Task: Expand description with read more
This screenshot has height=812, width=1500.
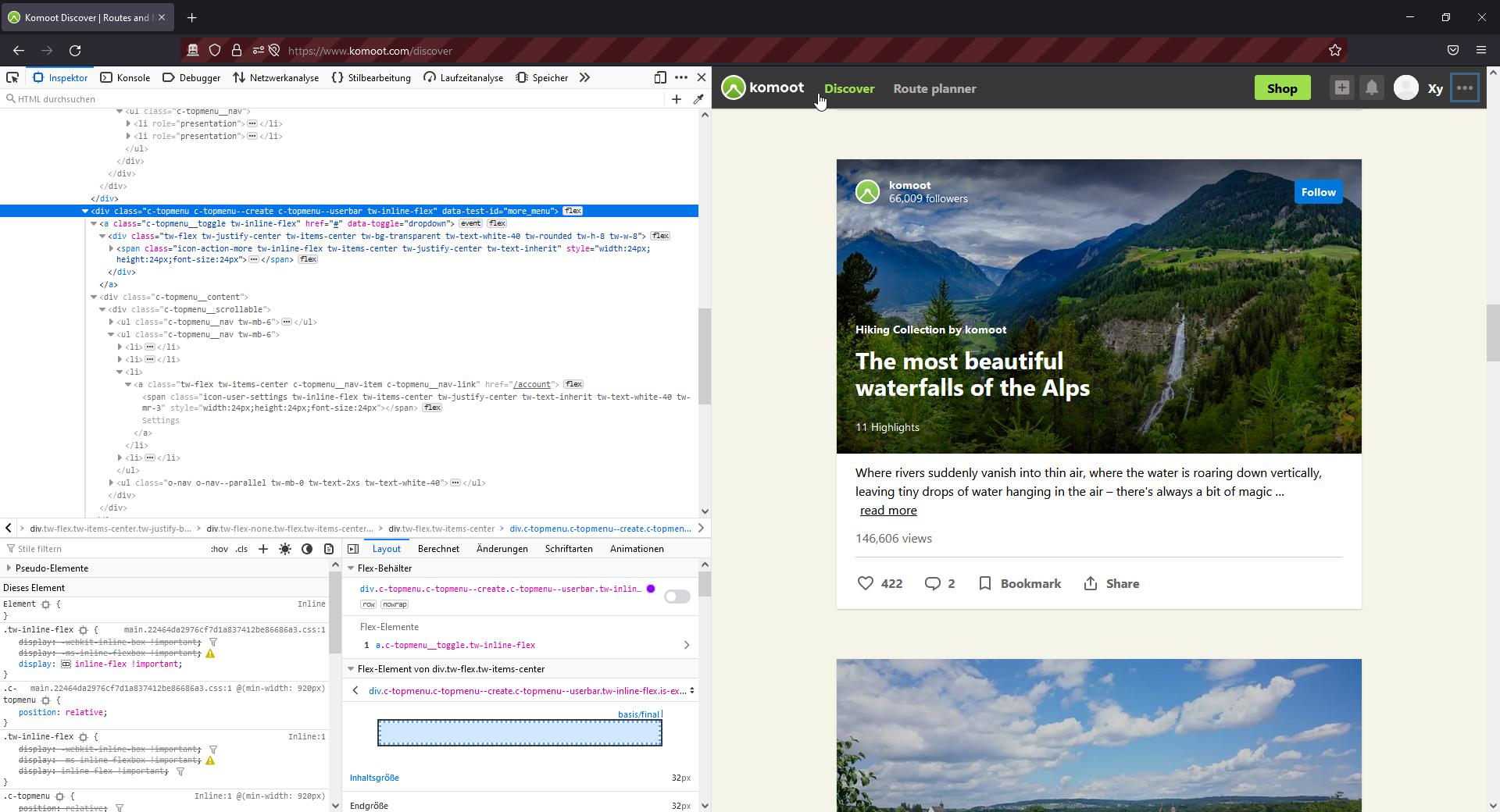Action: pos(888,511)
